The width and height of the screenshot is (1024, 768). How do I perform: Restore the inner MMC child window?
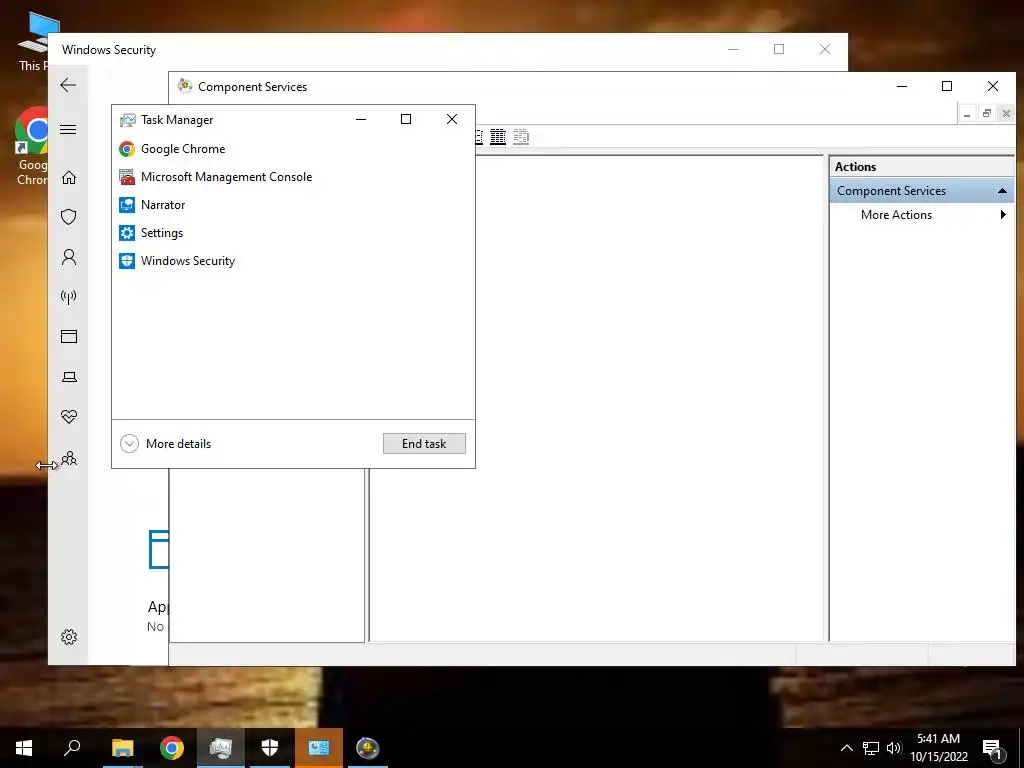pyautogui.click(x=987, y=114)
